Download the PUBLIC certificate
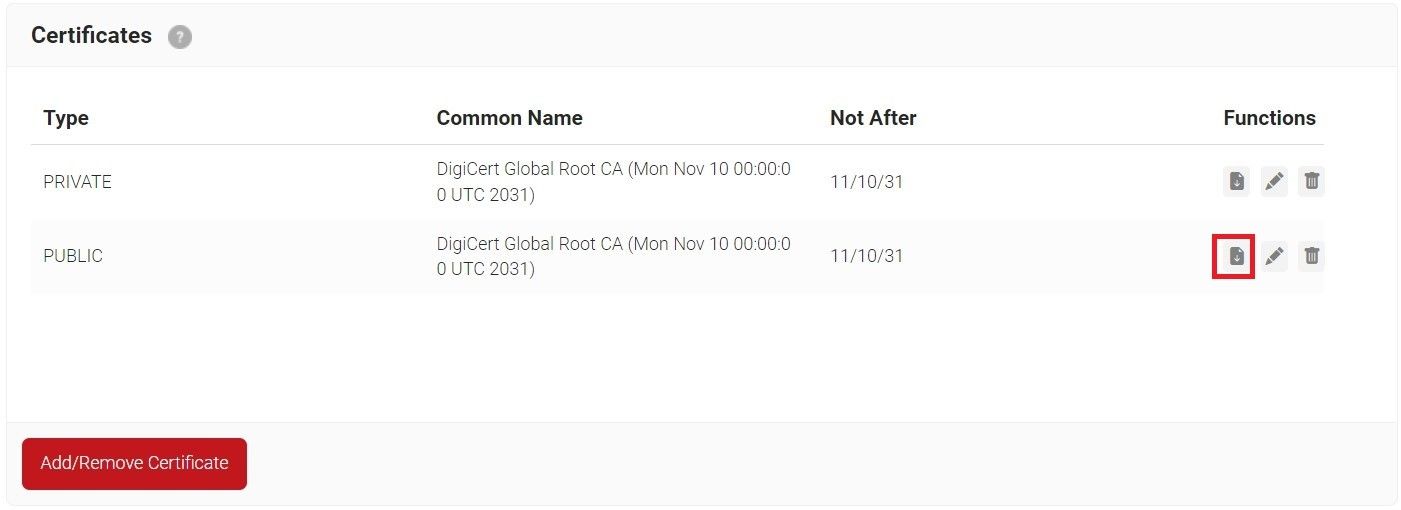This screenshot has height=510, width=1401. click(1236, 257)
